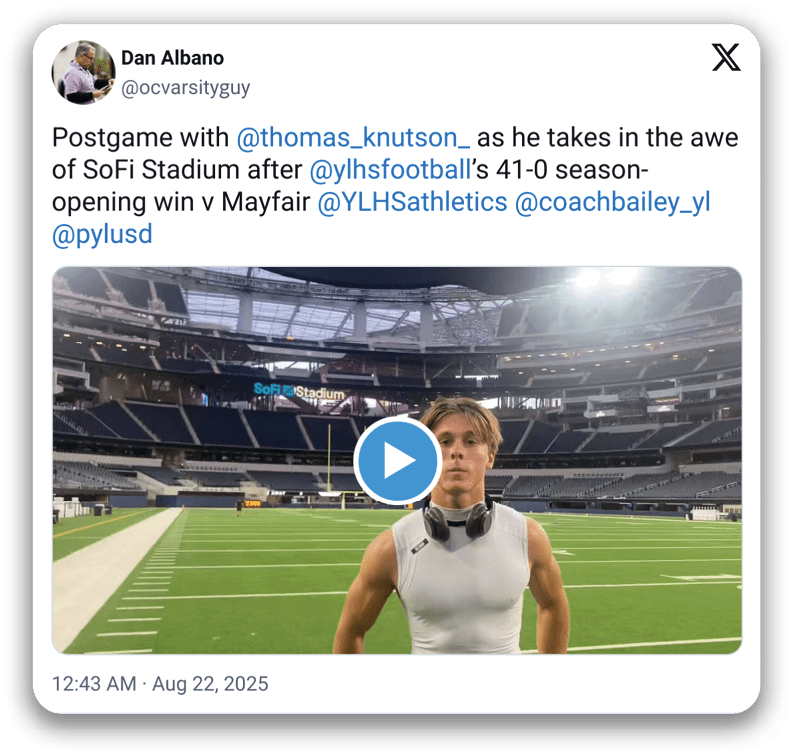Click the @coachbailey_yl mention
The image size is (793, 756).
[x=612, y=202]
